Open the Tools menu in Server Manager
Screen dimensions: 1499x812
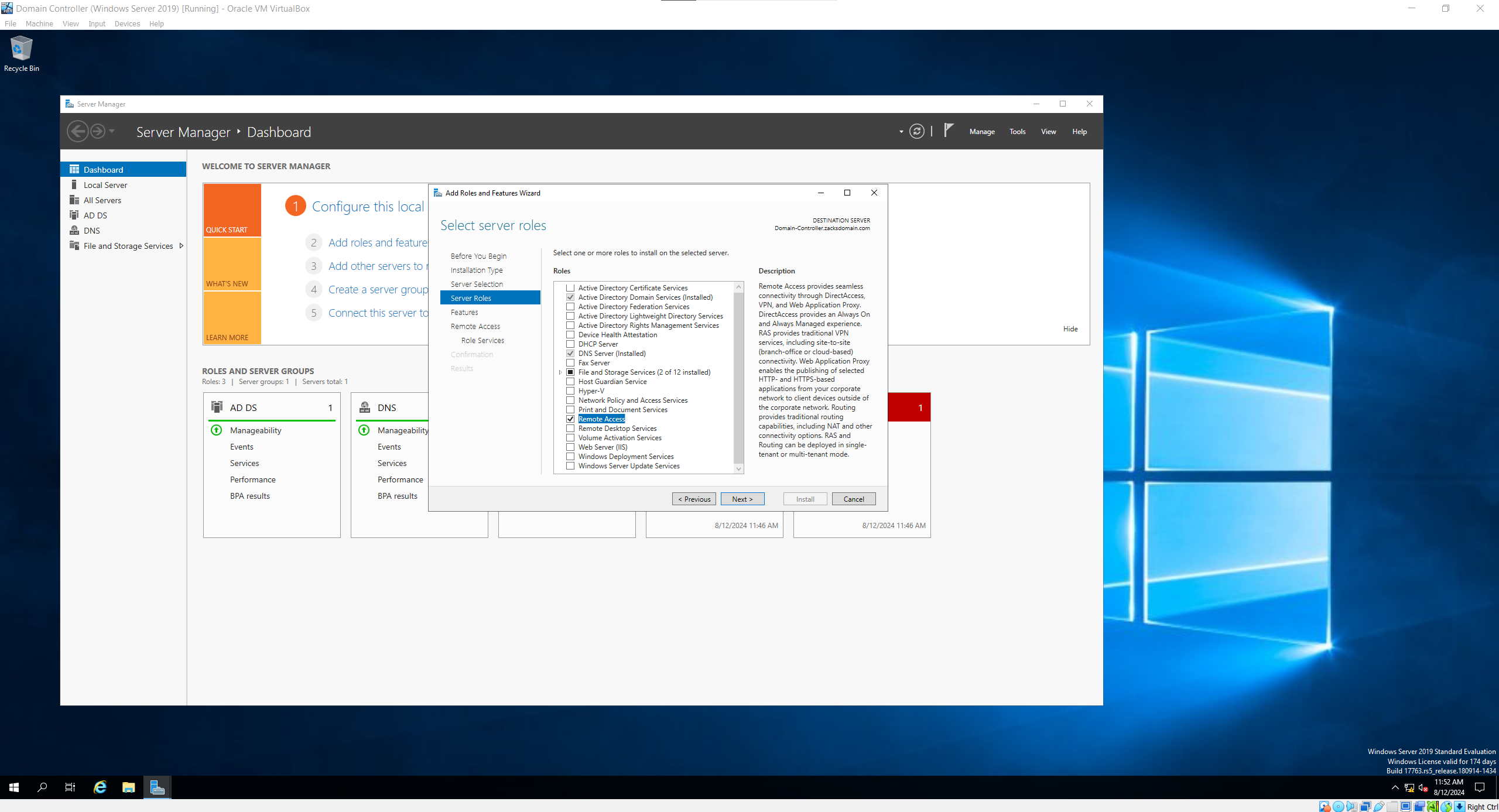[1017, 131]
